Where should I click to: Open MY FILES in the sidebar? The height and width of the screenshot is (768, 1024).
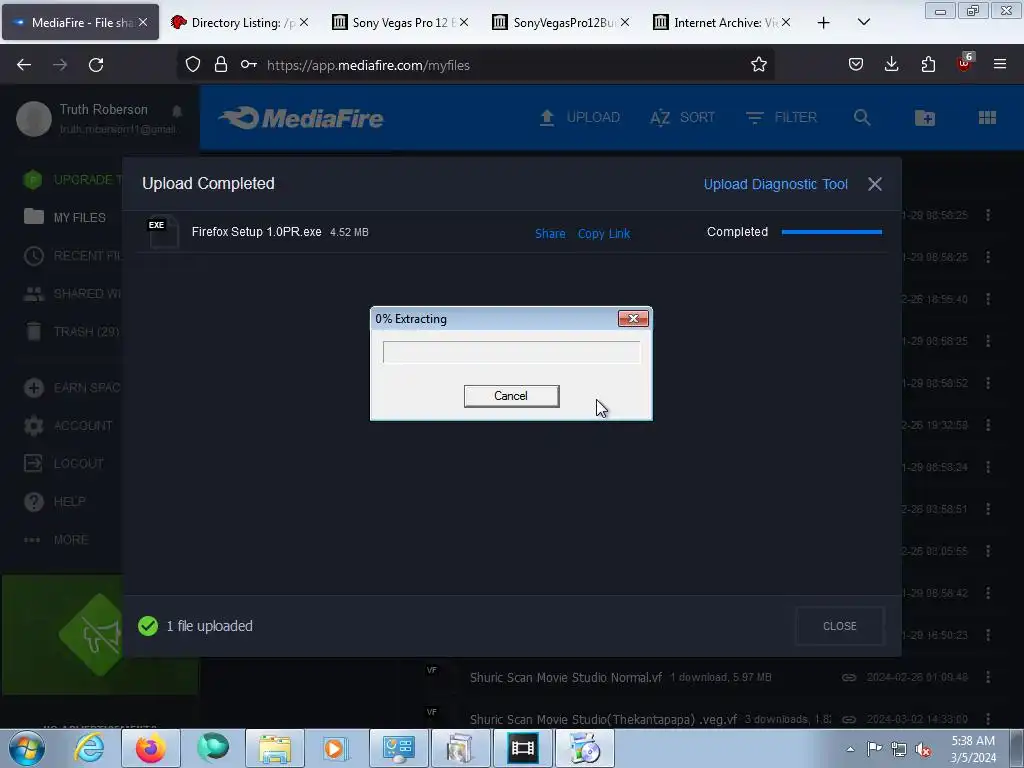[65, 217]
